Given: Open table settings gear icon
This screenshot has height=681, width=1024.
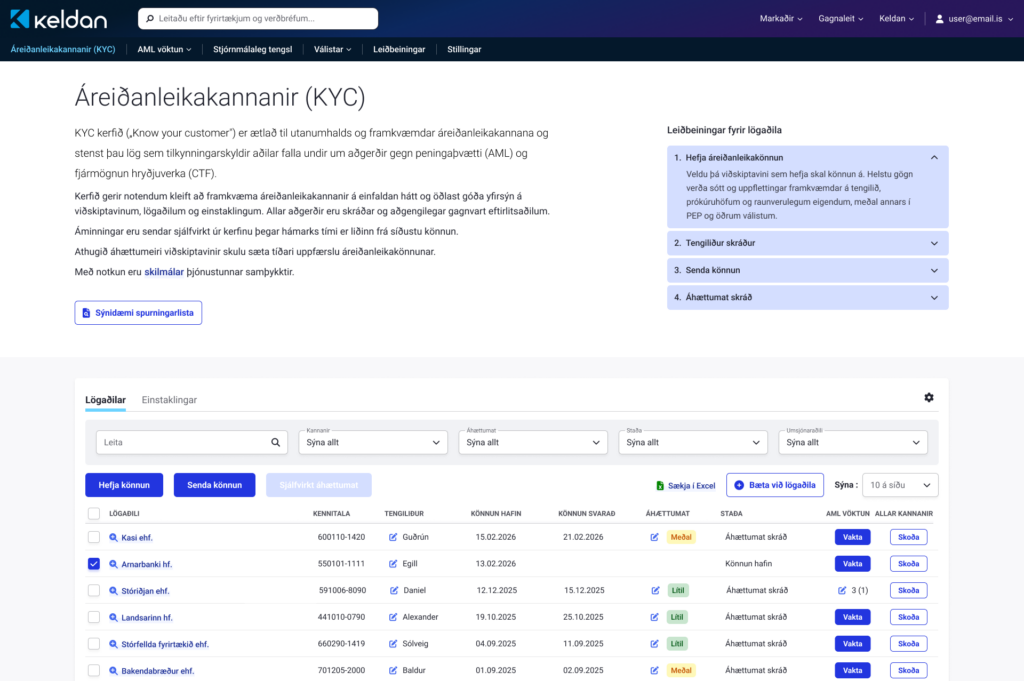Looking at the screenshot, I should 929,398.
